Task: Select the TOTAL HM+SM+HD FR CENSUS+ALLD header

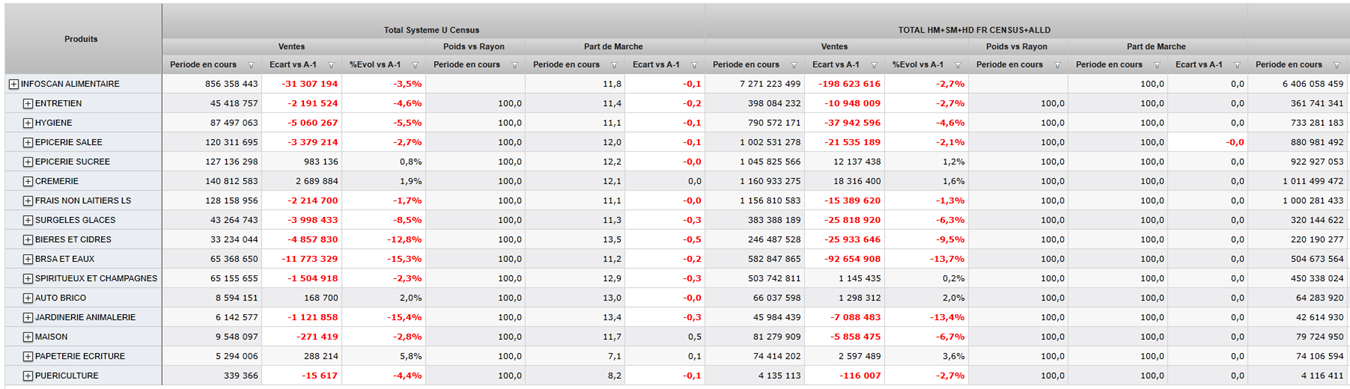Action: [976, 30]
